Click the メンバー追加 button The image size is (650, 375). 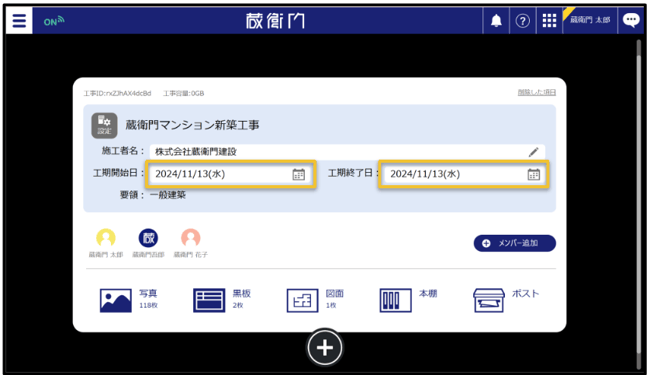pos(514,243)
